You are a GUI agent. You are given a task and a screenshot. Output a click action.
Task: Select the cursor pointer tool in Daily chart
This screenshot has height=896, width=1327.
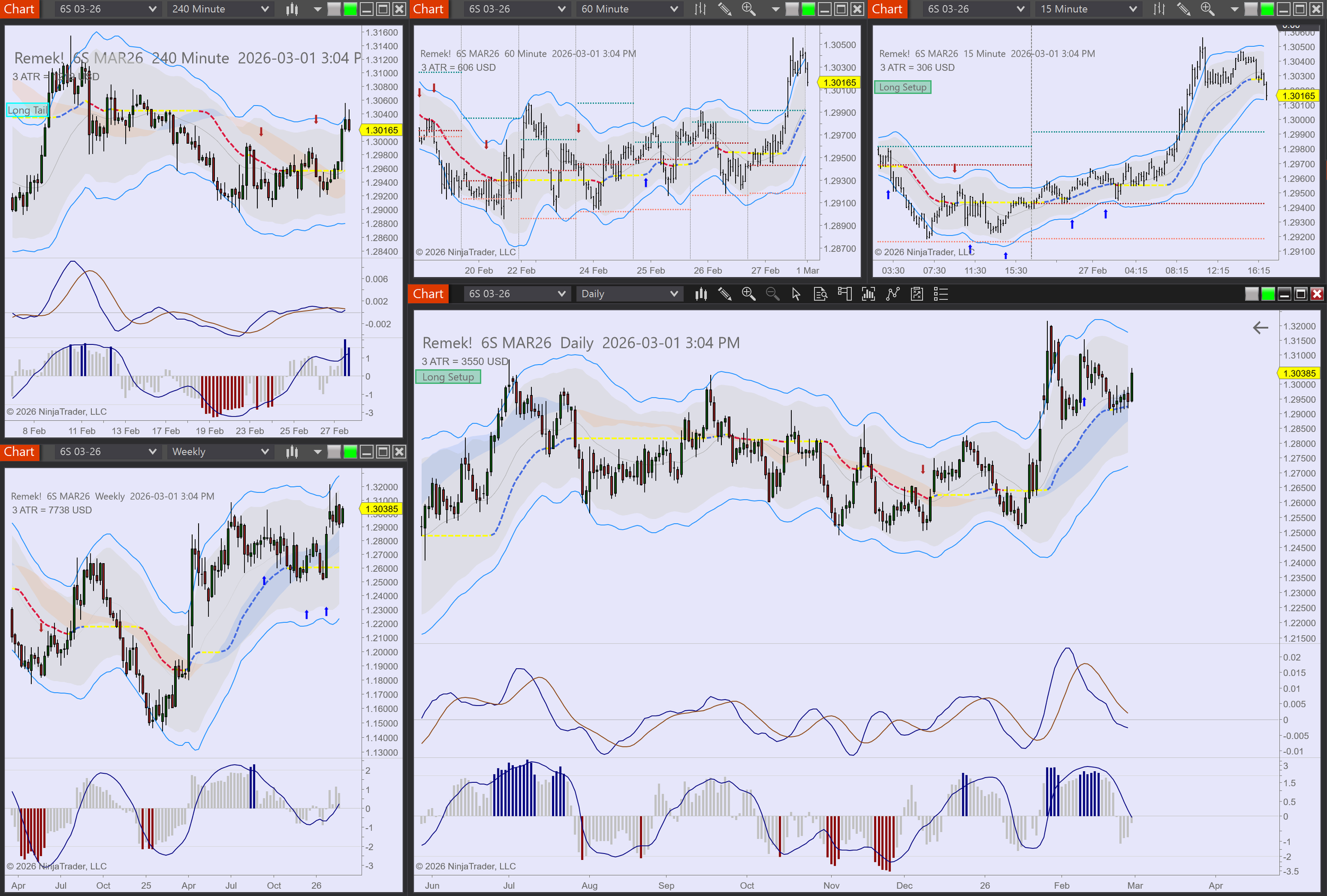(x=796, y=294)
